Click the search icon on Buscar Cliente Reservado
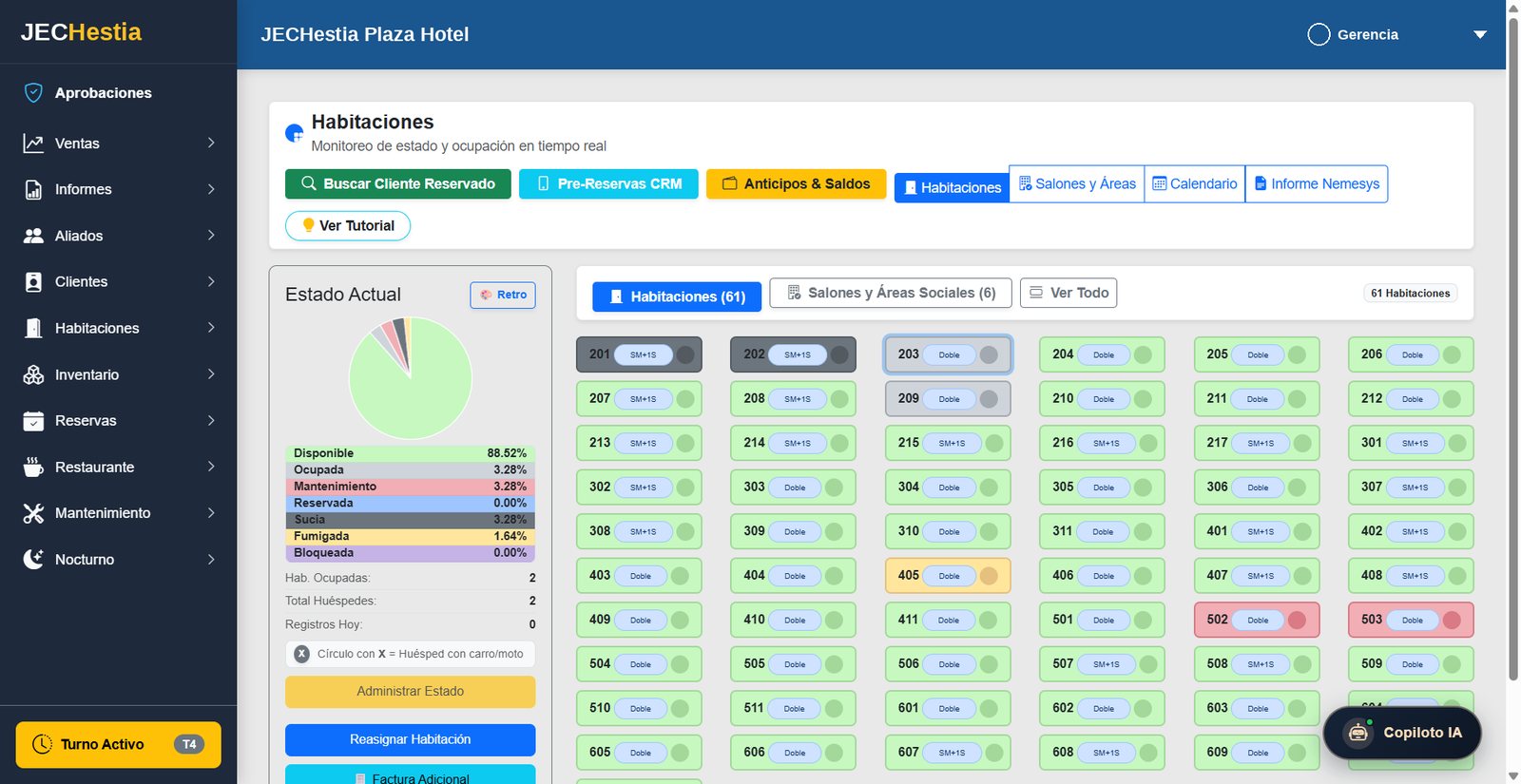Screen dimensions: 1521x784 (309, 183)
